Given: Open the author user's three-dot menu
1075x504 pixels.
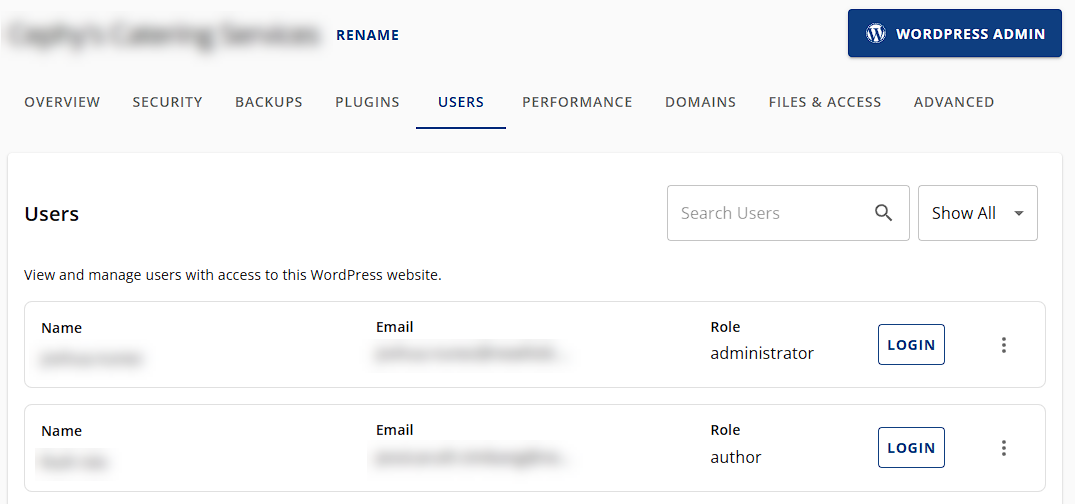Looking at the screenshot, I should point(1004,448).
